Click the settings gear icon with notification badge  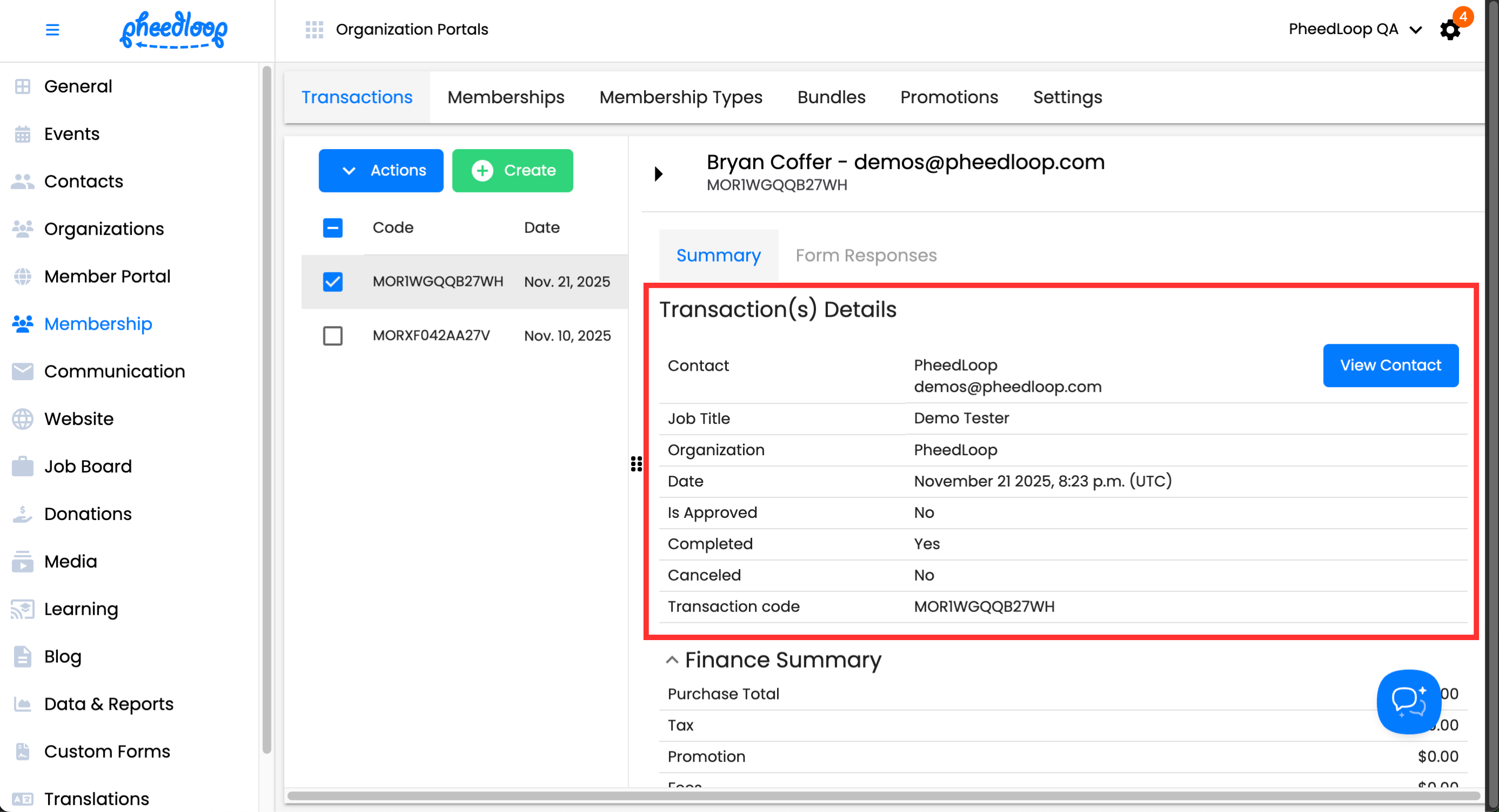(x=1450, y=30)
